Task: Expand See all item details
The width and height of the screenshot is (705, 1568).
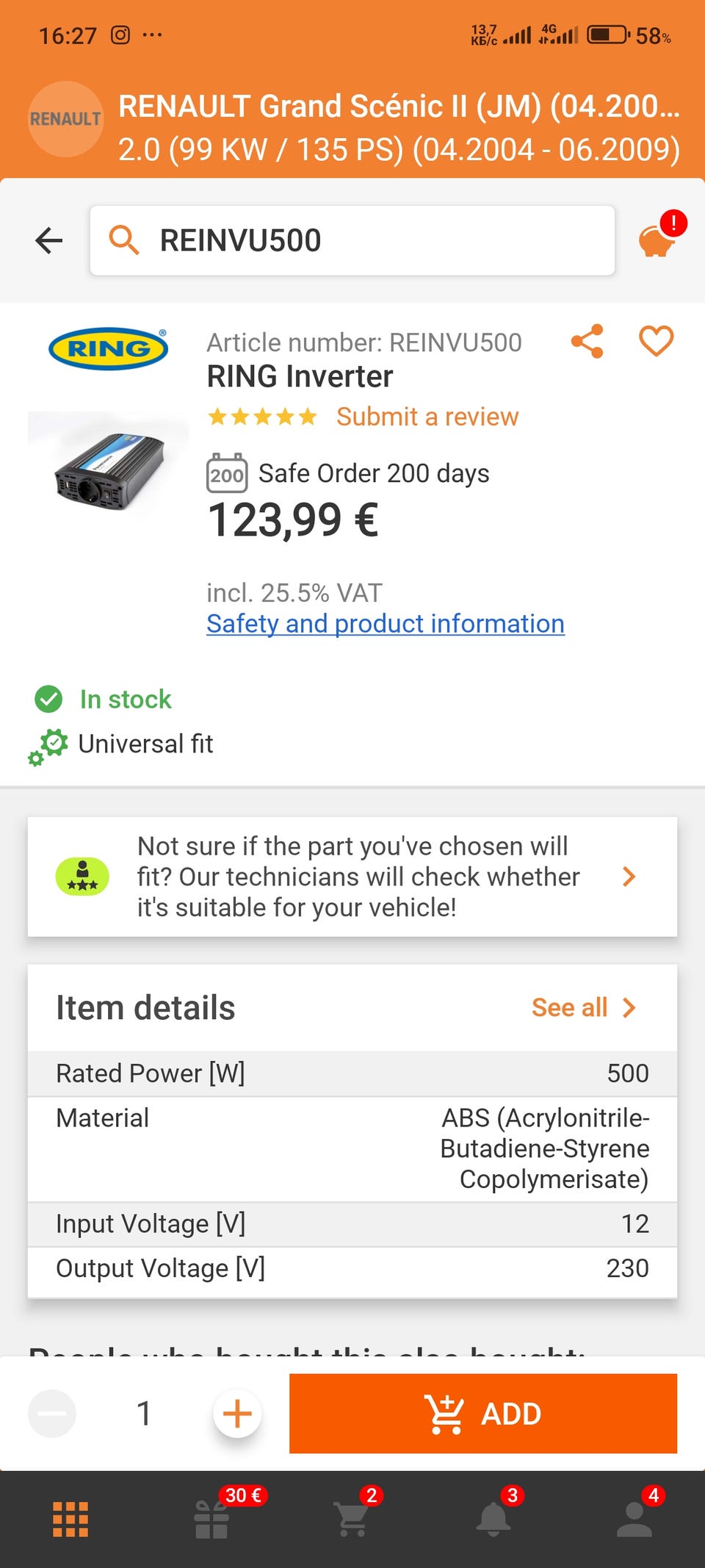Action: (583, 1007)
